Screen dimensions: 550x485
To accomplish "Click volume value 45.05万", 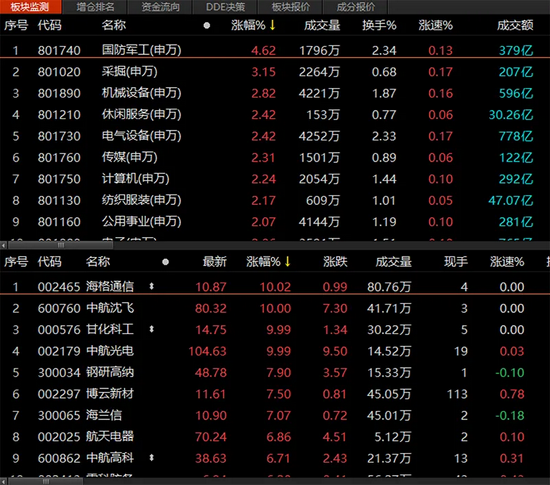I will [x=389, y=394].
